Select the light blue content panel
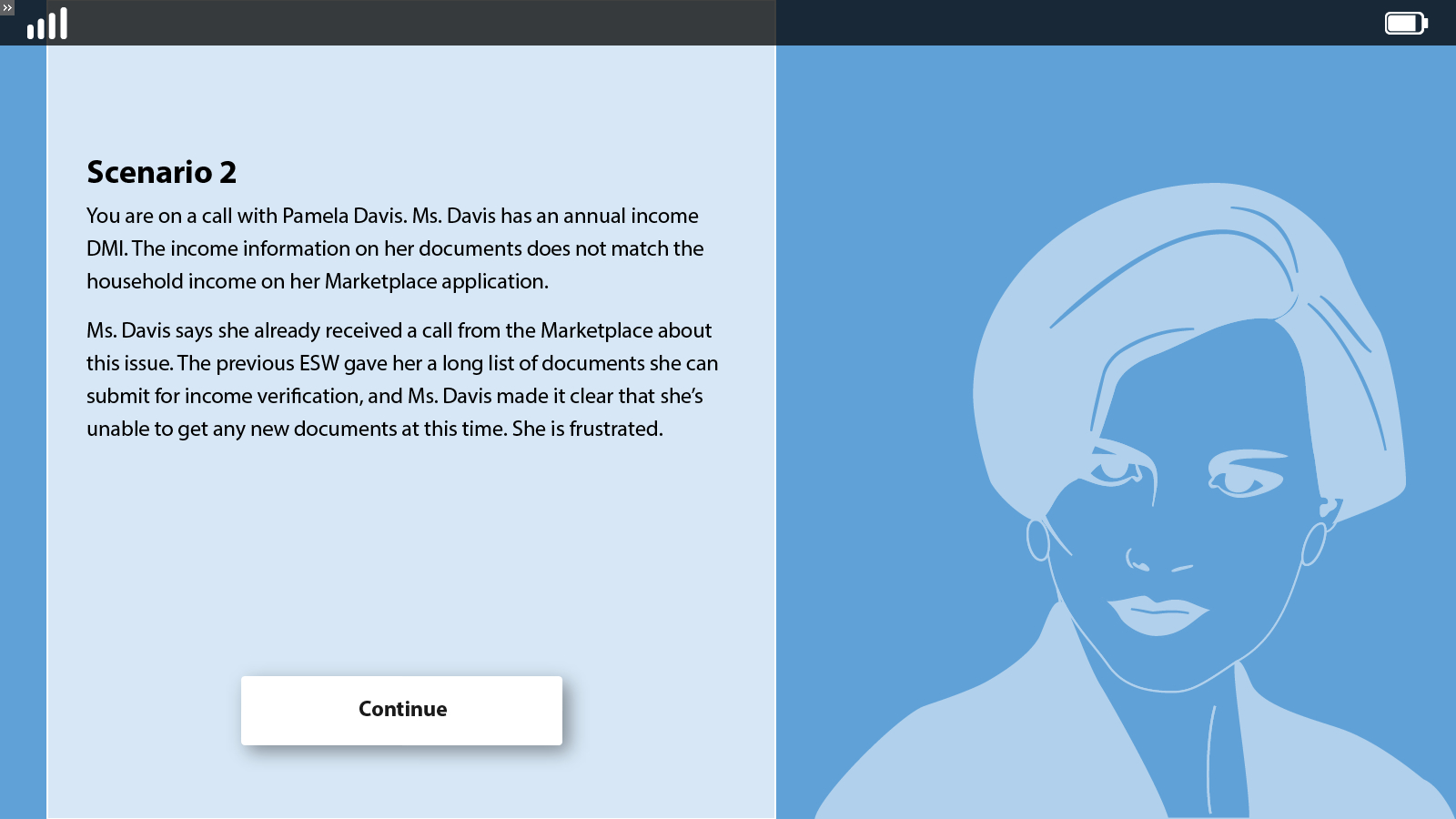Screen dimensions: 1456x819 [409, 546]
